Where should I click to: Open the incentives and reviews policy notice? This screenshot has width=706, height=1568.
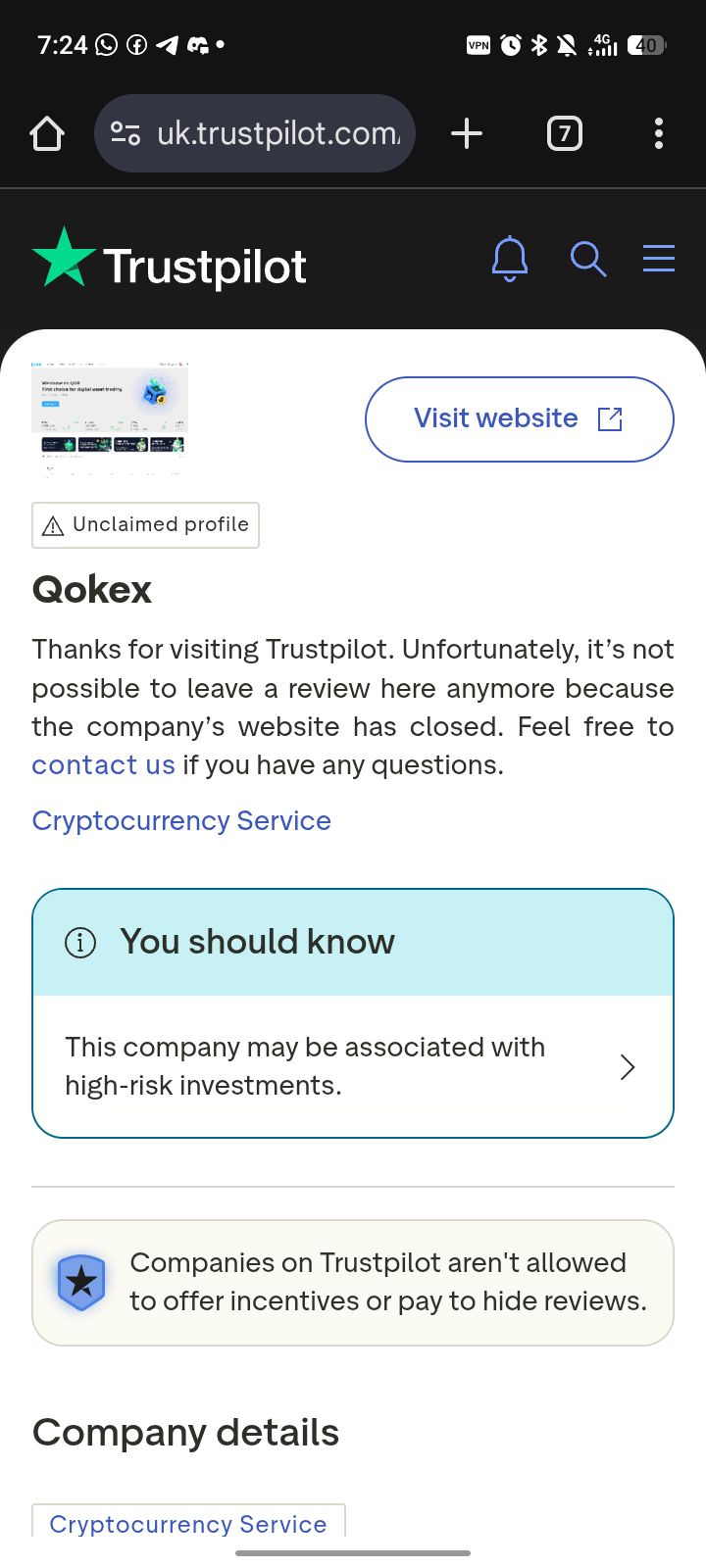point(387,1282)
